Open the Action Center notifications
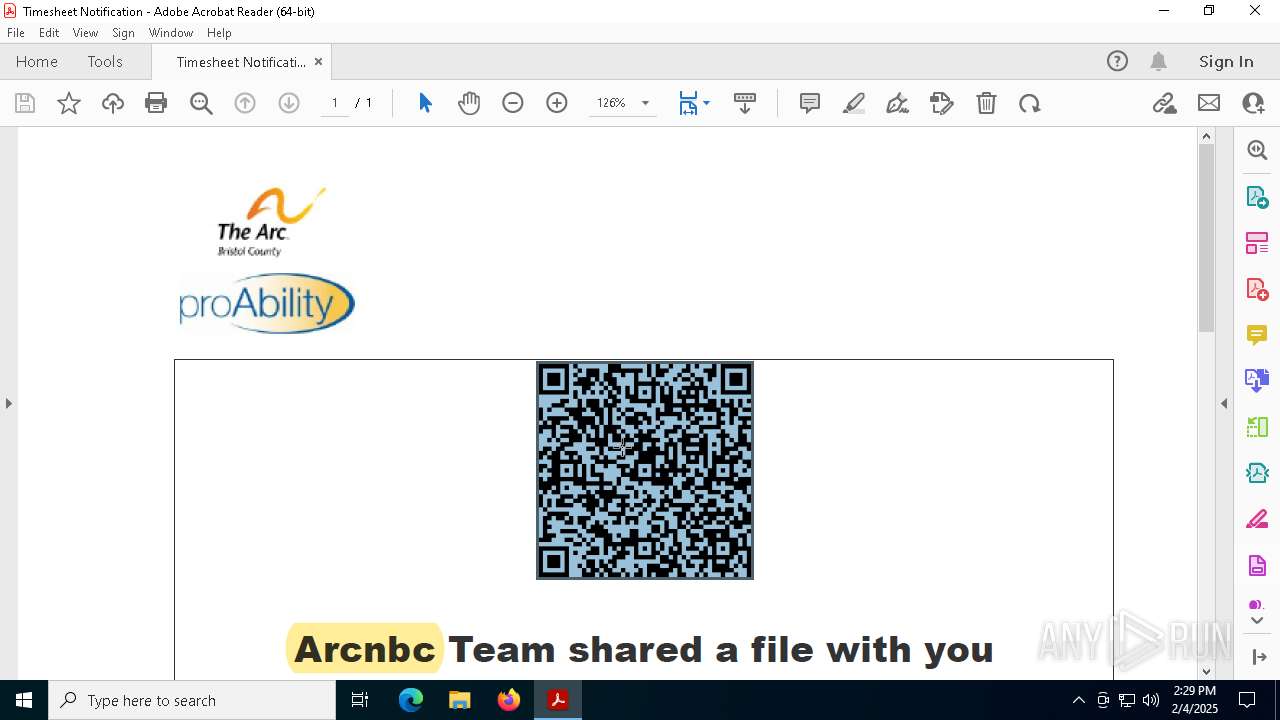The image size is (1280, 720). tap(1247, 700)
